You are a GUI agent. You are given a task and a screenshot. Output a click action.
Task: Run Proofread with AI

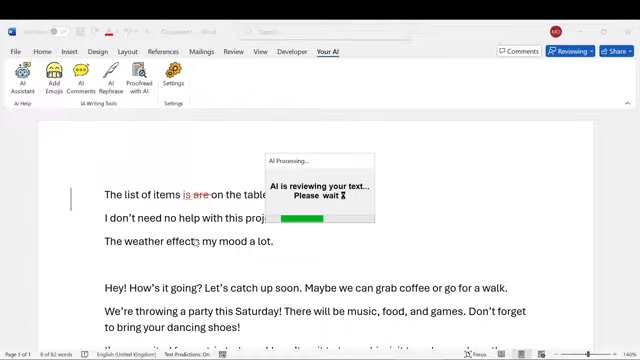[139, 78]
